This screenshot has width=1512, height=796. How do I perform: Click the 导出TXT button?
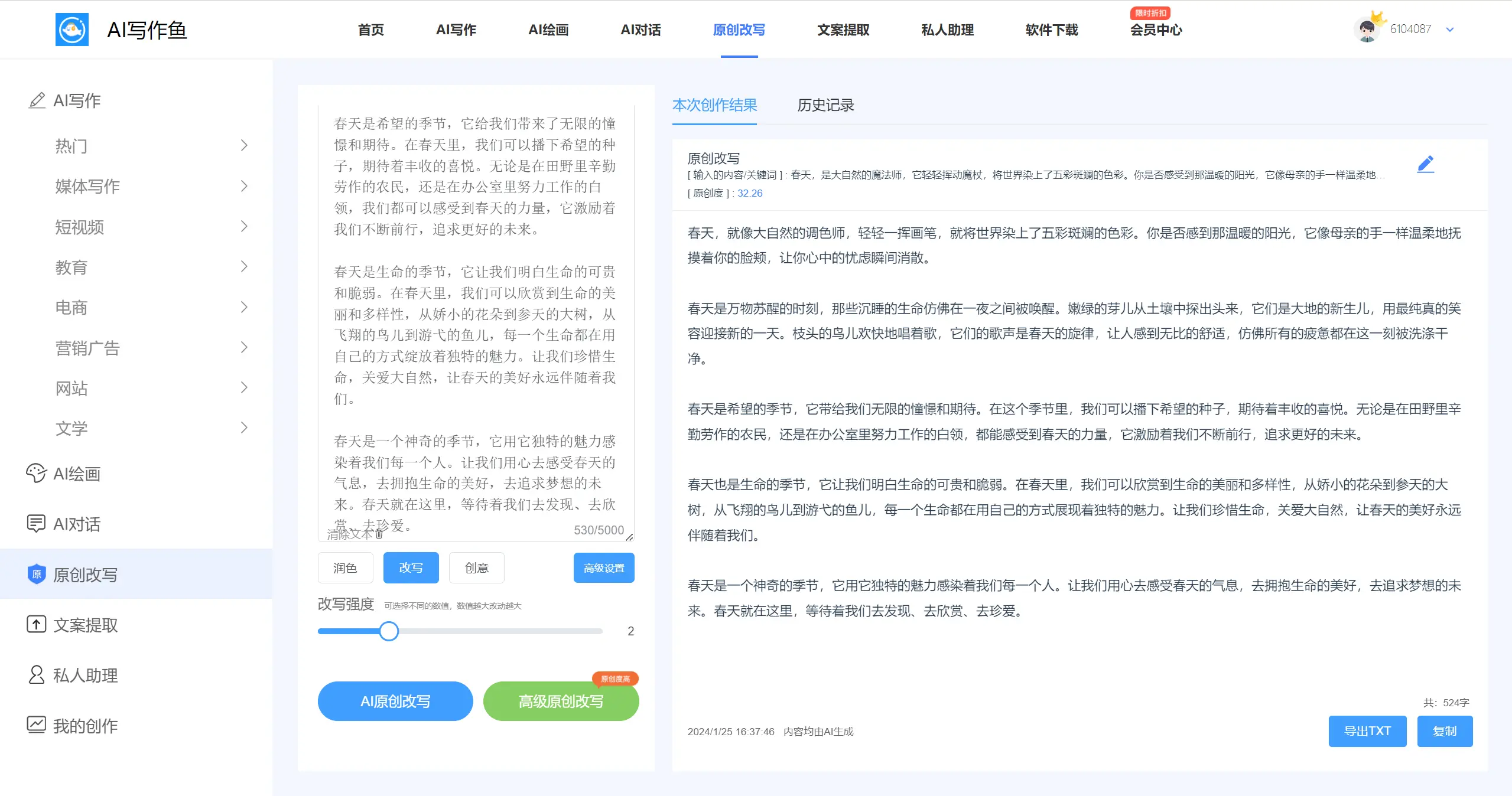click(x=1367, y=731)
